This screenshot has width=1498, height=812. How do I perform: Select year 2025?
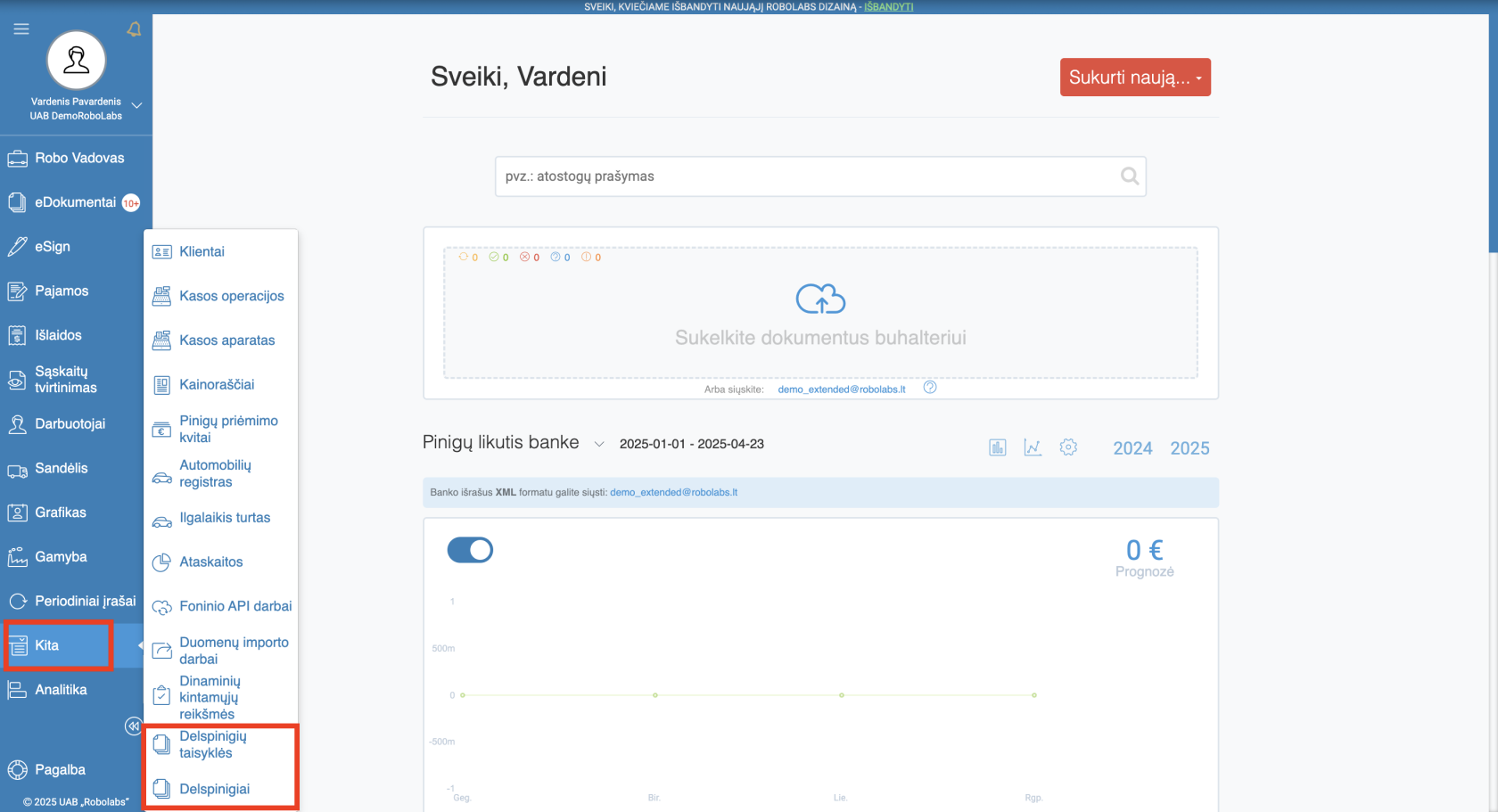pyautogui.click(x=1189, y=448)
